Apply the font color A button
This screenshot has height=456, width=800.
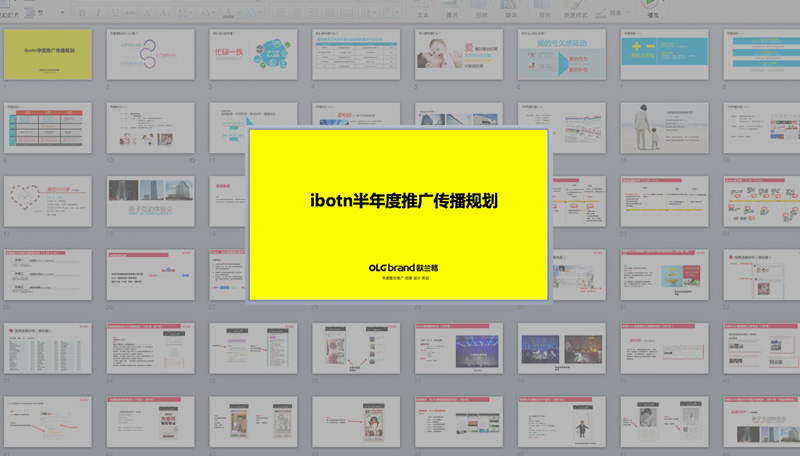228,13
